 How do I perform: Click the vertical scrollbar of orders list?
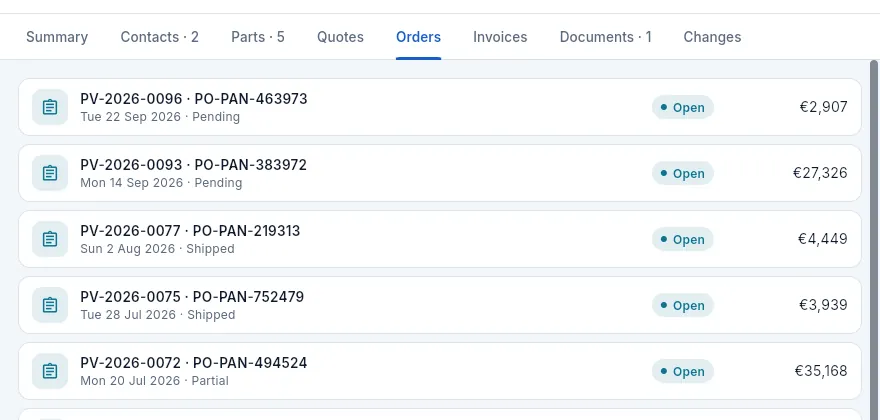pyautogui.click(x=874, y=240)
